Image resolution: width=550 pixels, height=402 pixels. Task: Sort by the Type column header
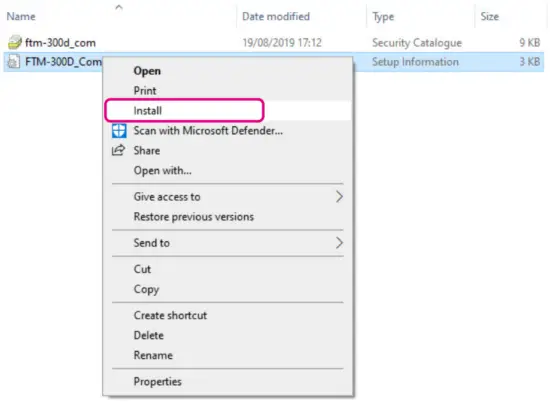click(x=383, y=17)
